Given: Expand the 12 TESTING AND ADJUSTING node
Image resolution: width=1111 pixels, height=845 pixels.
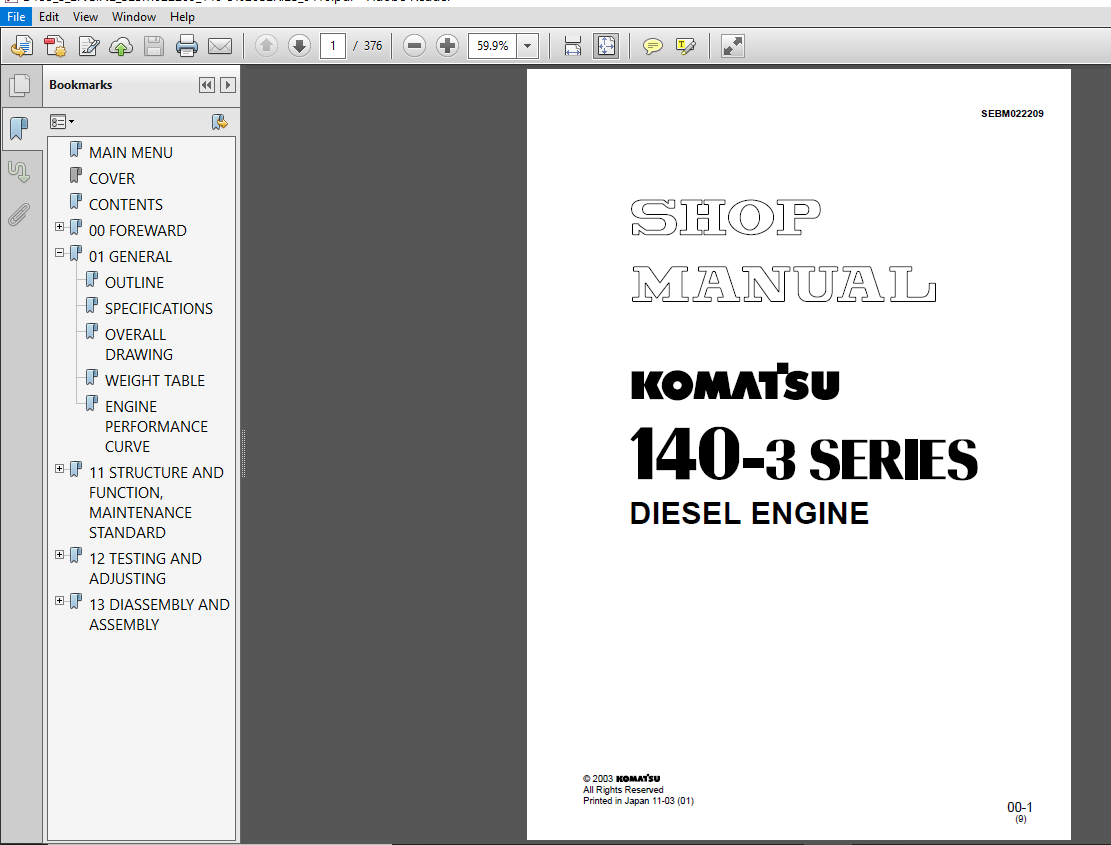Looking at the screenshot, I should [60, 555].
